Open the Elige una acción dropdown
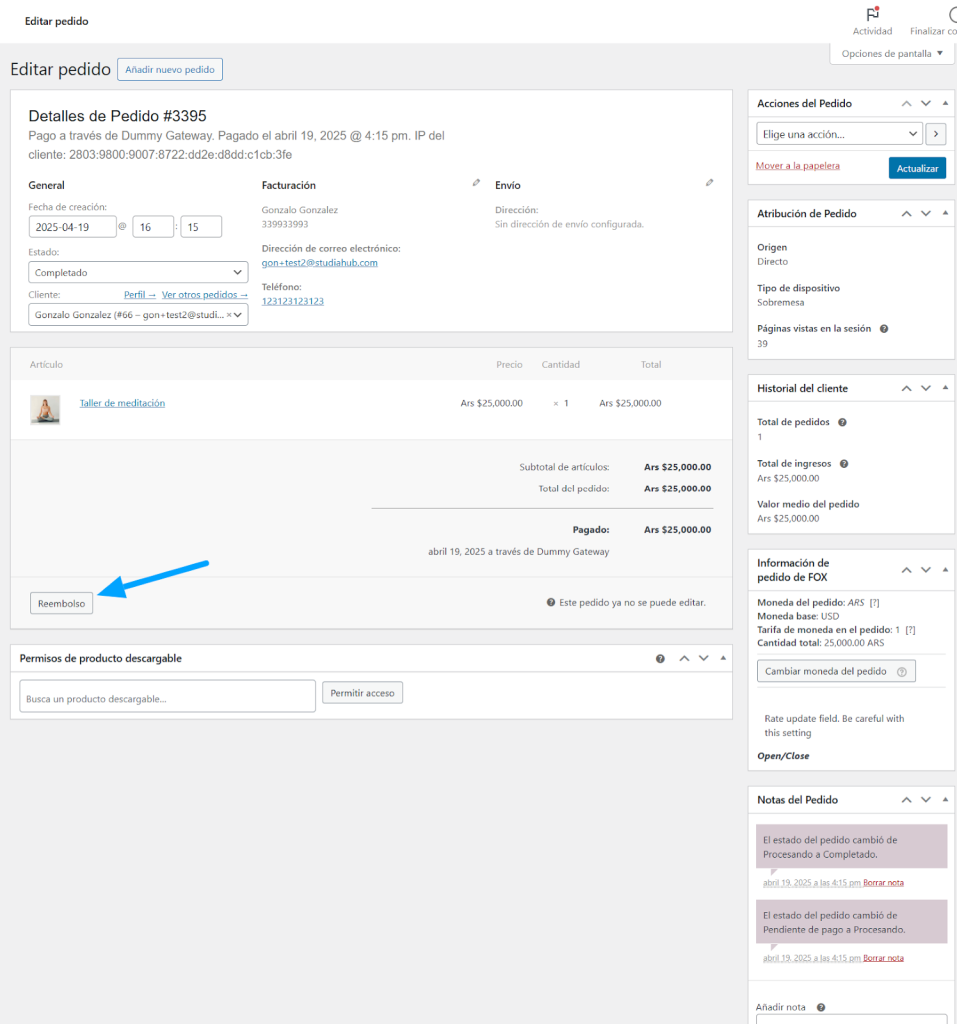Viewport: 957px width, 1024px height. pos(839,134)
